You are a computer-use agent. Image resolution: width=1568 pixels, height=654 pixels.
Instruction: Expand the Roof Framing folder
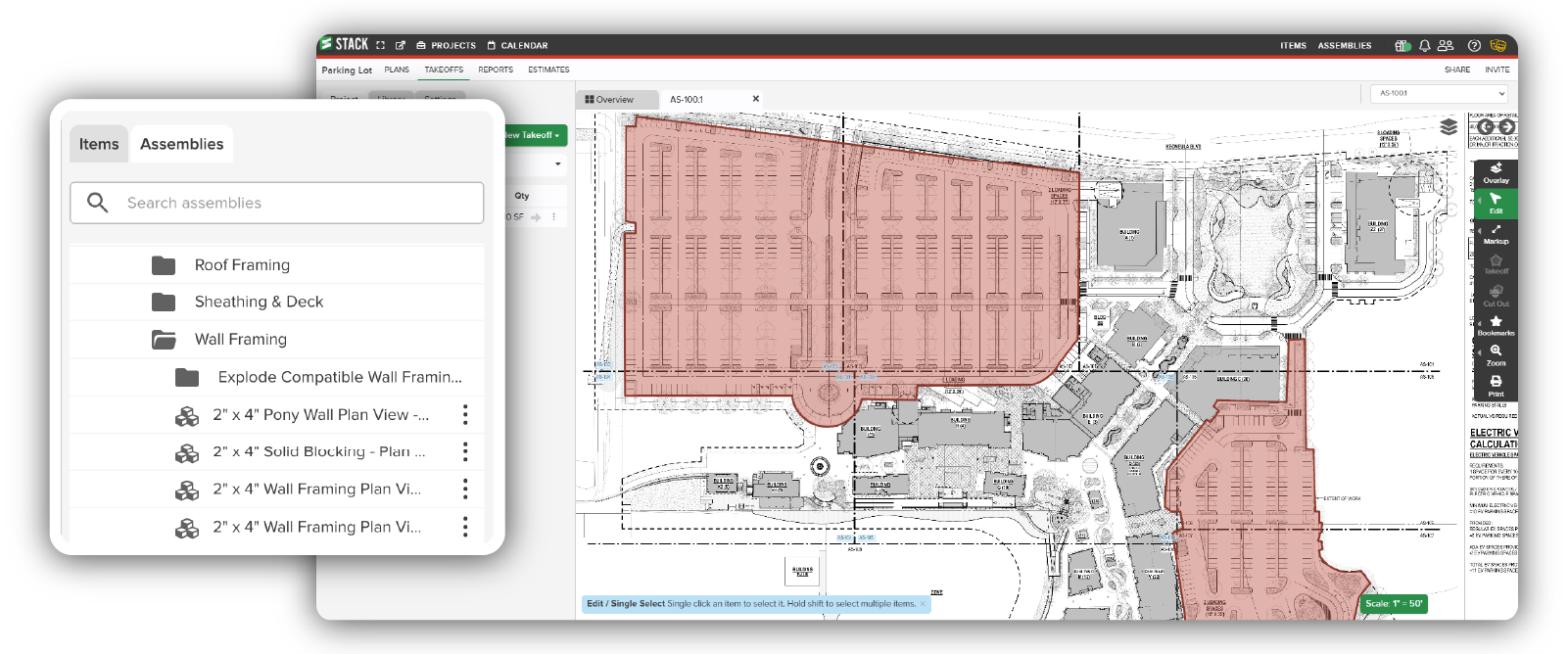pos(242,265)
